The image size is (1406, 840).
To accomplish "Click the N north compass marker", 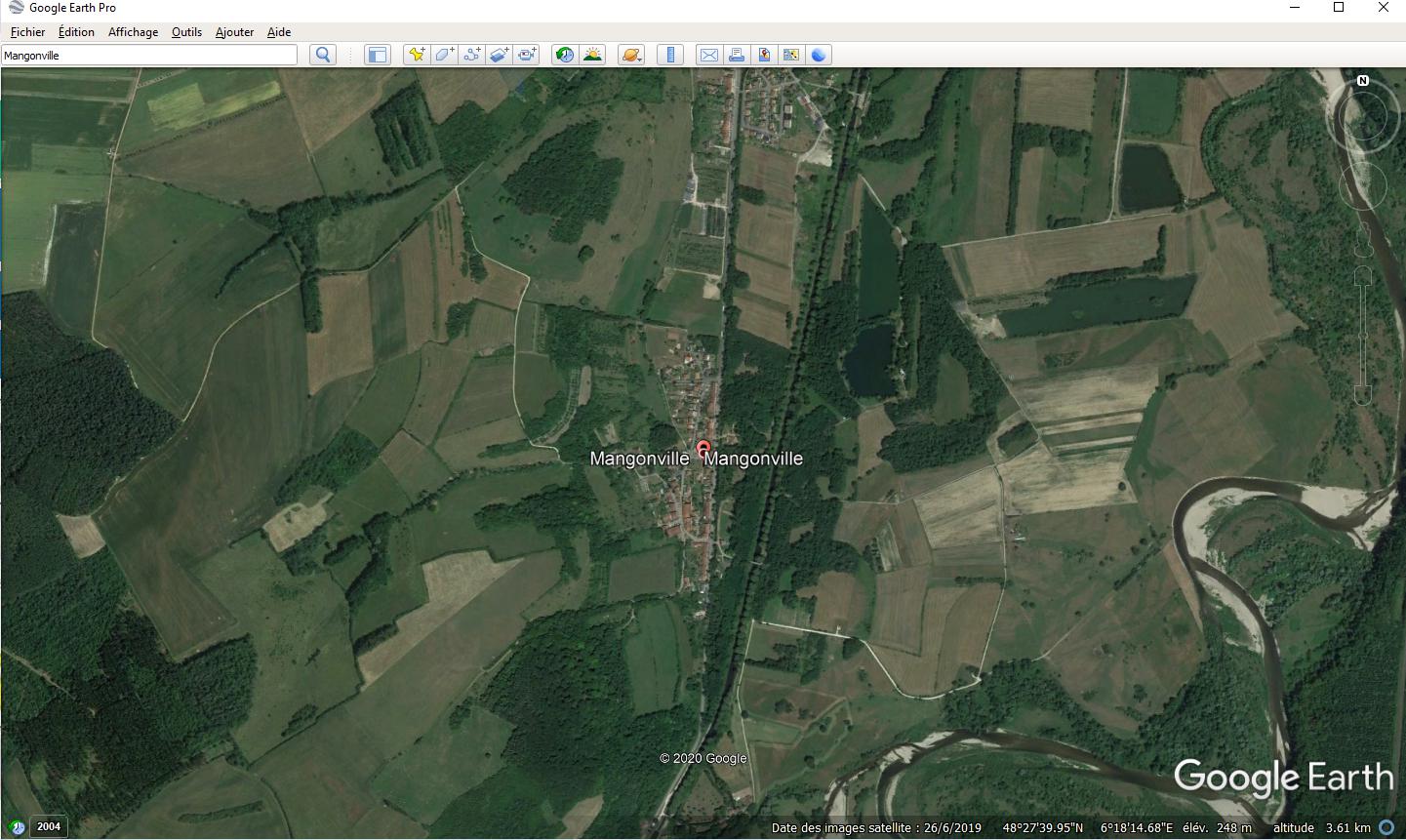I will click(x=1363, y=81).
